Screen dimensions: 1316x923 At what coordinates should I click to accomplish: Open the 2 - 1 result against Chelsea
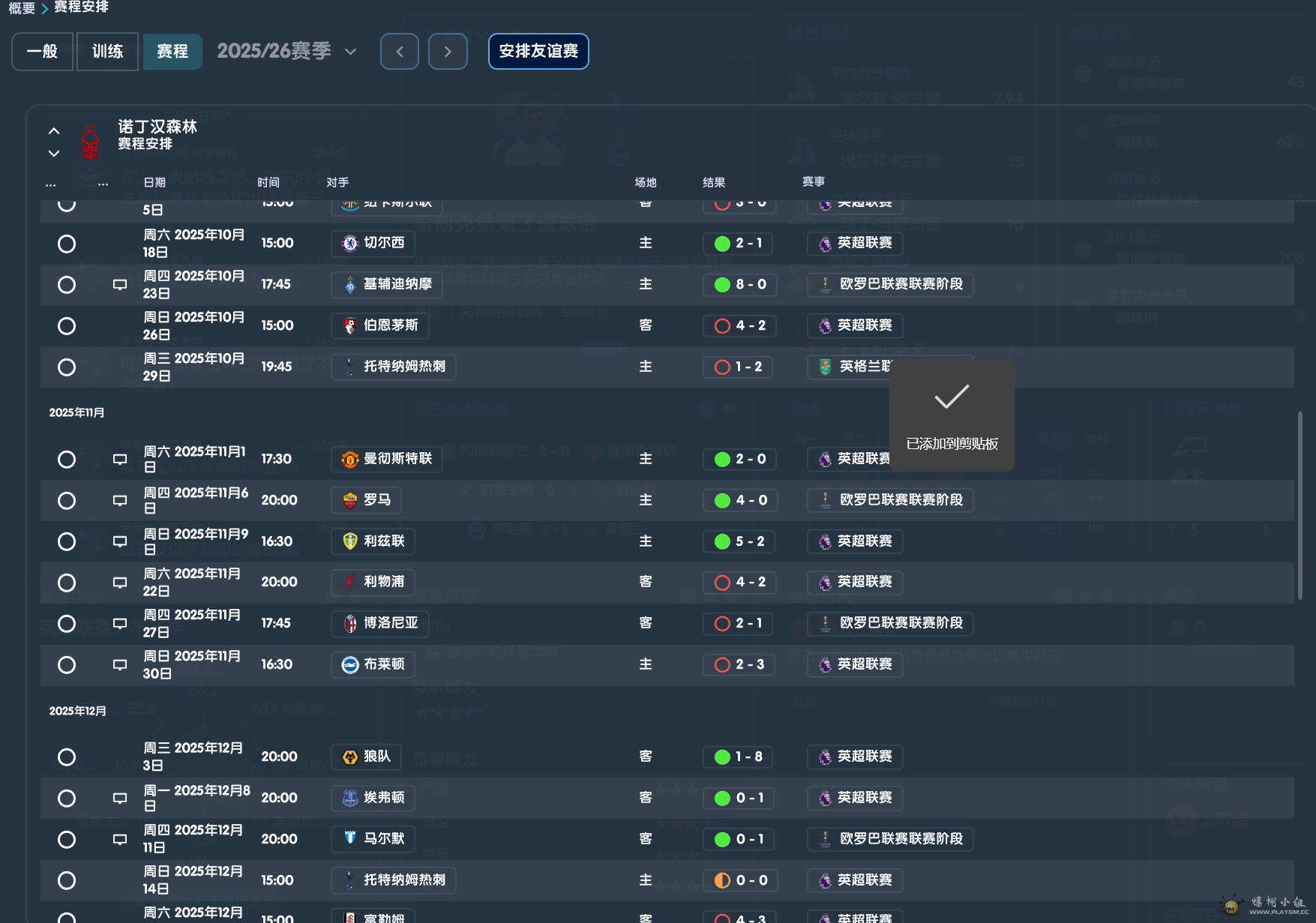(738, 244)
